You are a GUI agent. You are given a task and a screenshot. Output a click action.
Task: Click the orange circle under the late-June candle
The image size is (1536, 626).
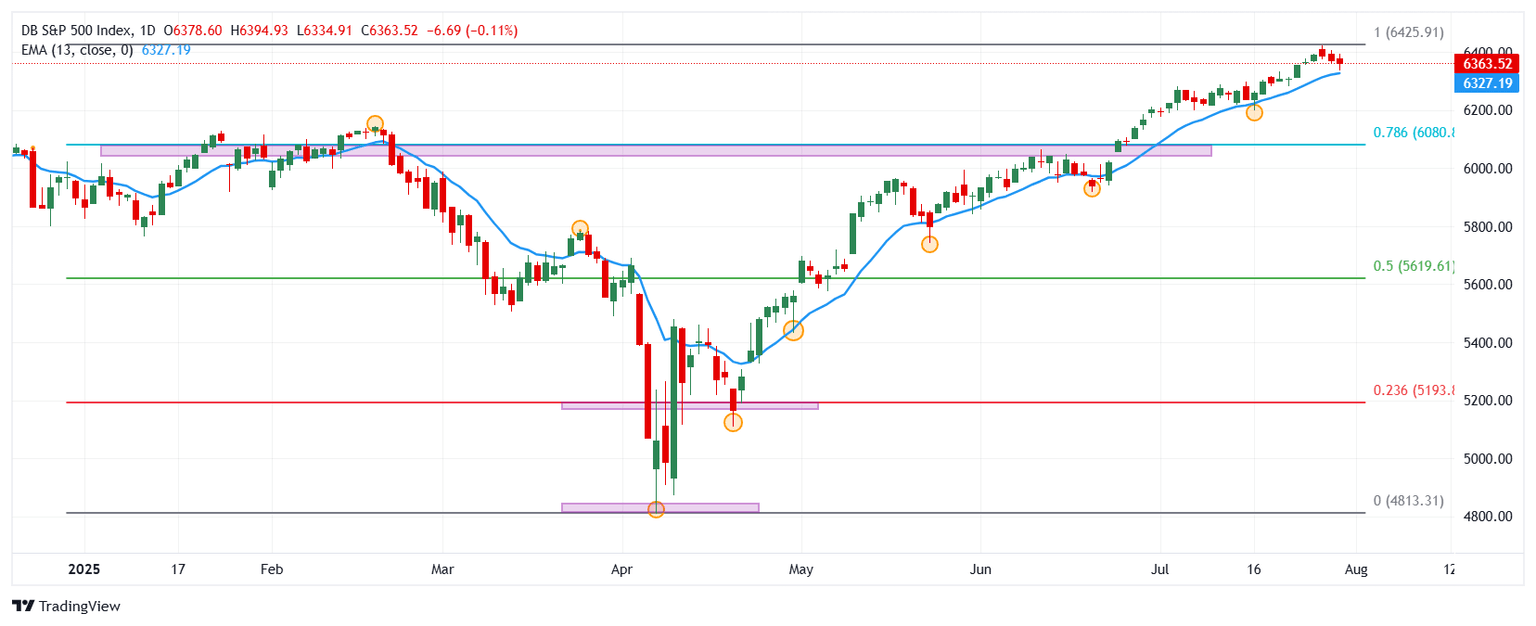coord(1092,188)
